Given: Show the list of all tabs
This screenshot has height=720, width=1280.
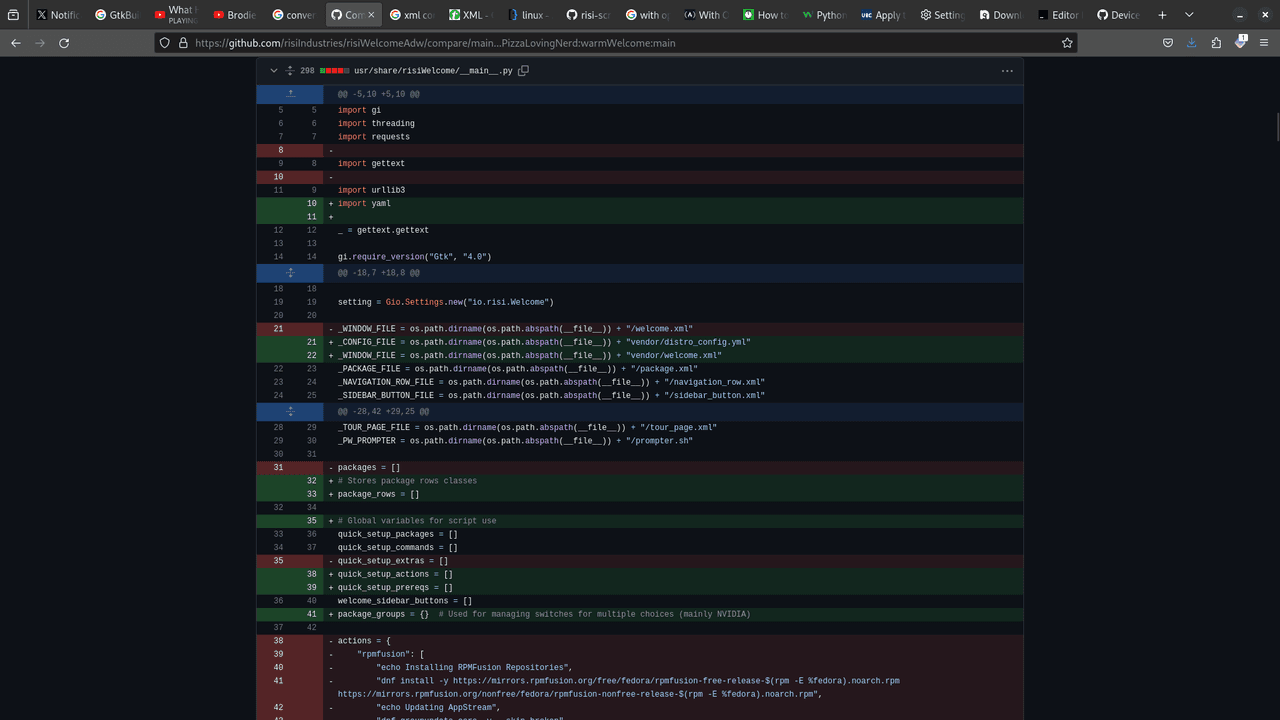Looking at the screenshot, I should click(x=1189, y=15).
